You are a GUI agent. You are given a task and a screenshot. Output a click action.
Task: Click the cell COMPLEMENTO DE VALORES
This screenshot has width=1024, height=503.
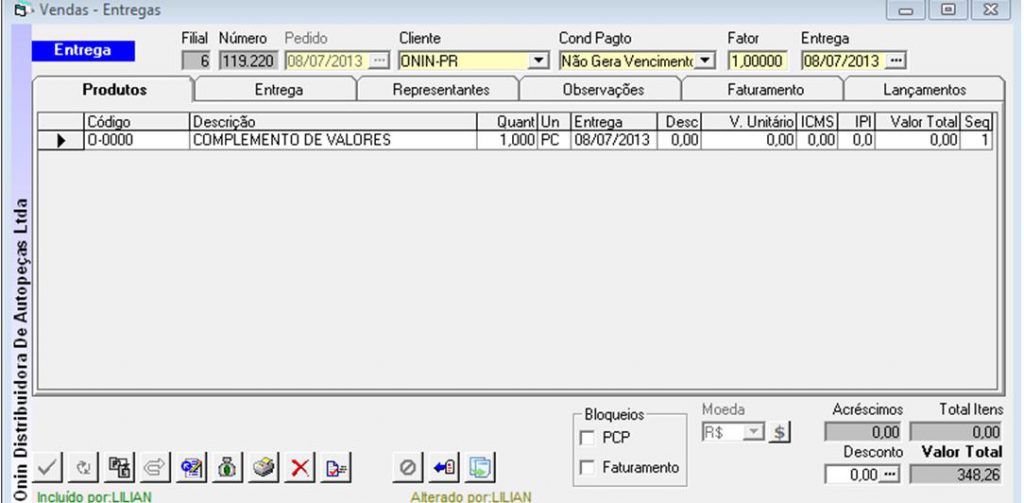coord(333,140)
